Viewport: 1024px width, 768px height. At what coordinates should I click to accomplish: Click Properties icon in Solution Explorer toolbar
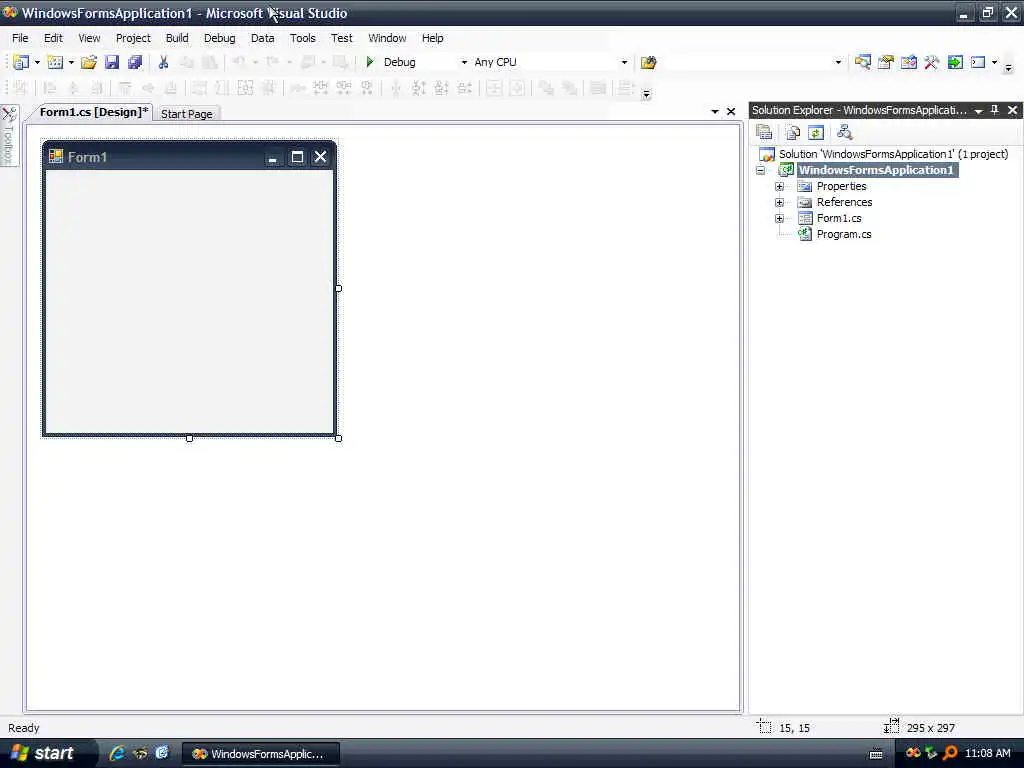pos(764,133)
